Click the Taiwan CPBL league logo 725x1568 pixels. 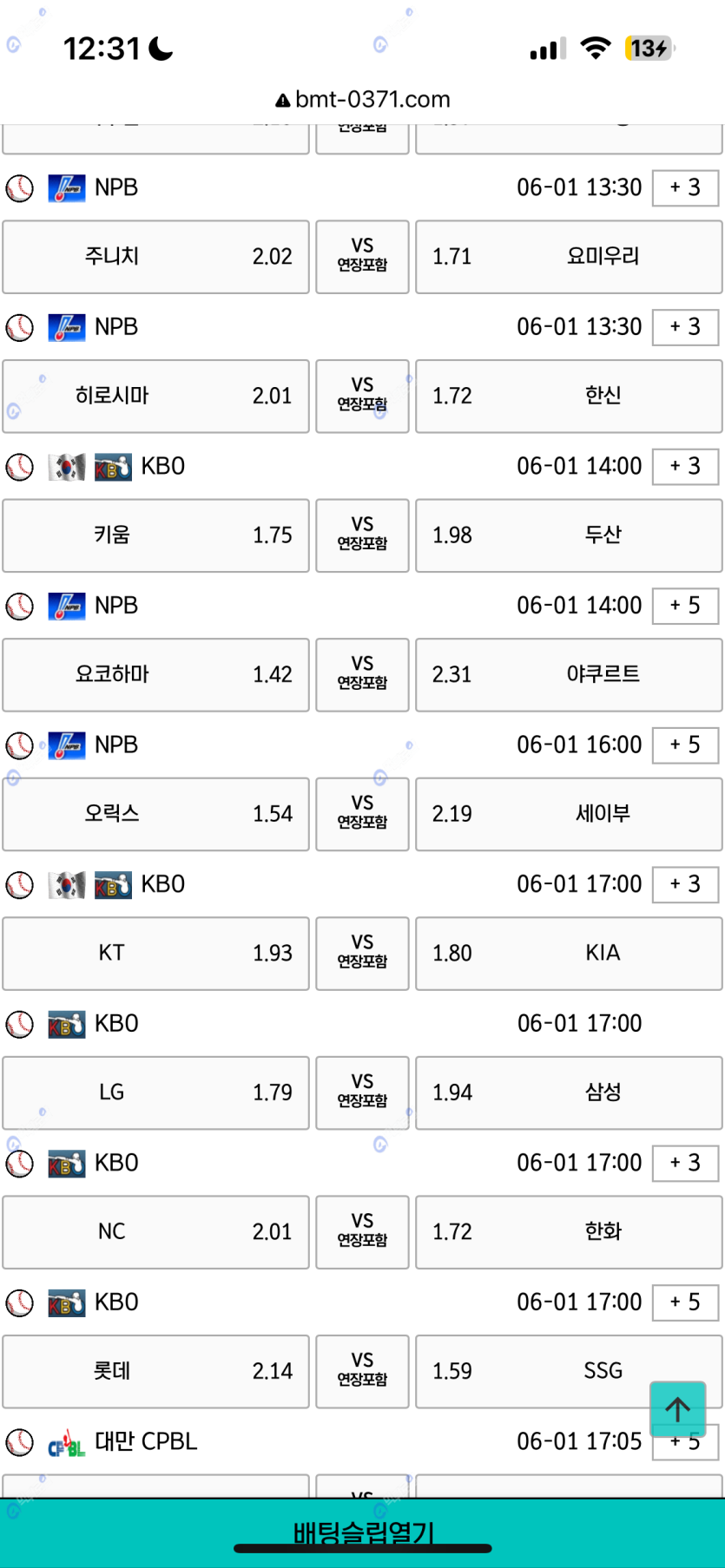(66, 1442)
